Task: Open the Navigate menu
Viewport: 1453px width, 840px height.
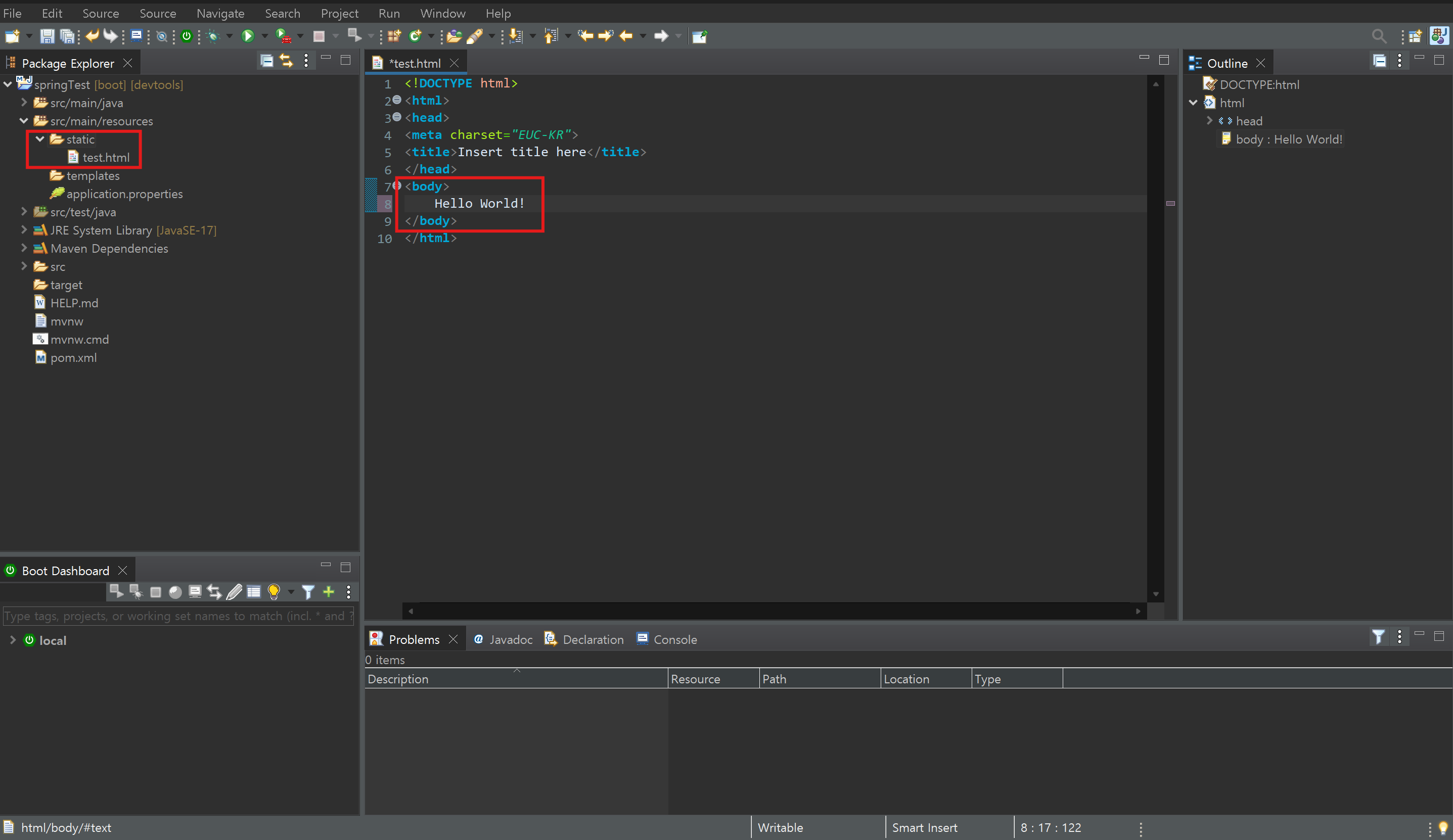Action: 220,13
